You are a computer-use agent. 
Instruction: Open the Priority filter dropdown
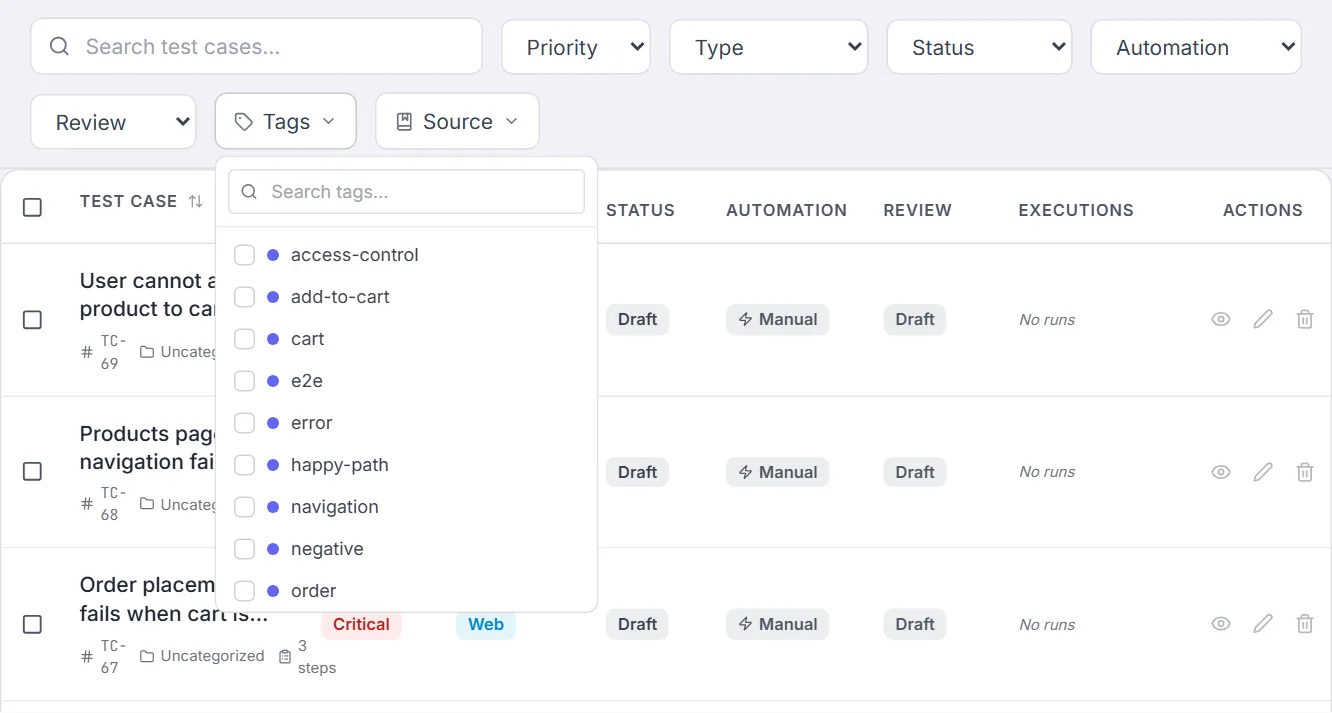(576, 47)
